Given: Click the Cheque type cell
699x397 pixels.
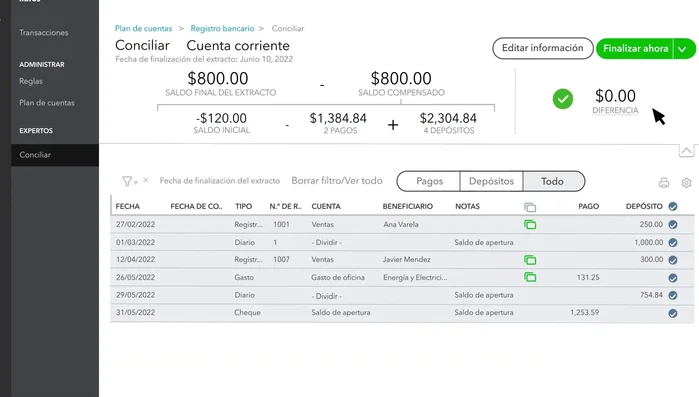Looking at the screenshot, I should pyautogui.click(x=247, y=312).
